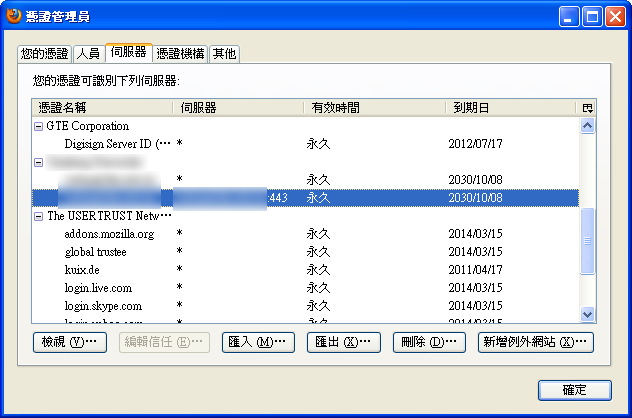Screen dimensions: 632x418
Task: Select the 伺服器 tab
Action: 129,52
